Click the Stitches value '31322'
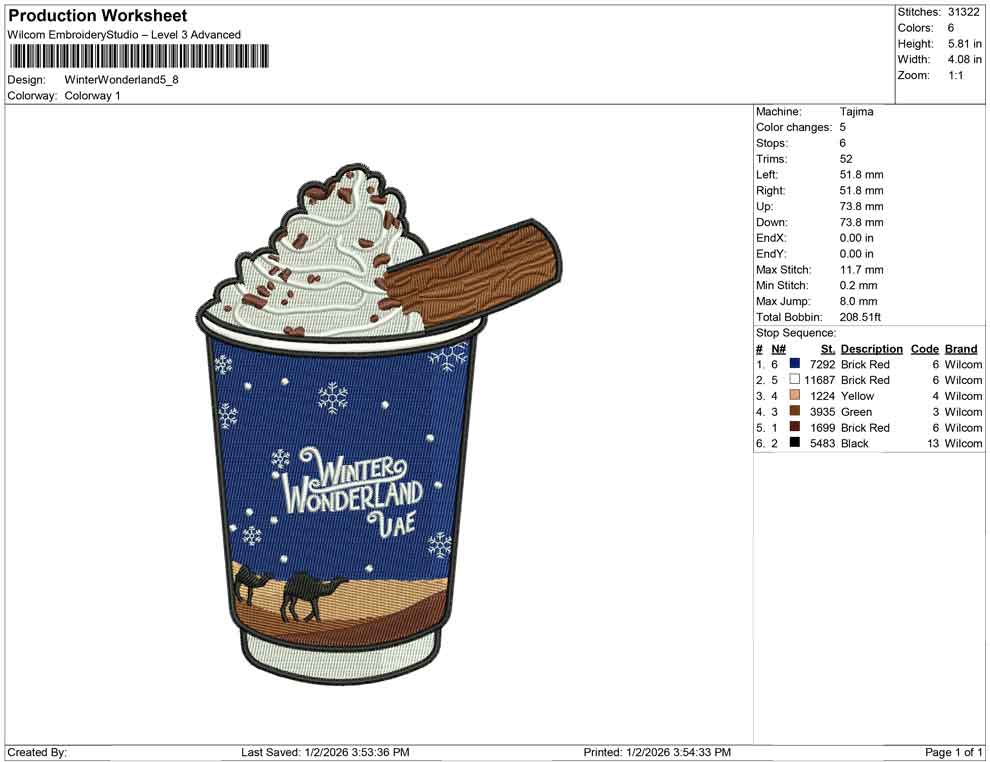Image resolution: width=990 pixels, height=762 pixels. [963, 12]
